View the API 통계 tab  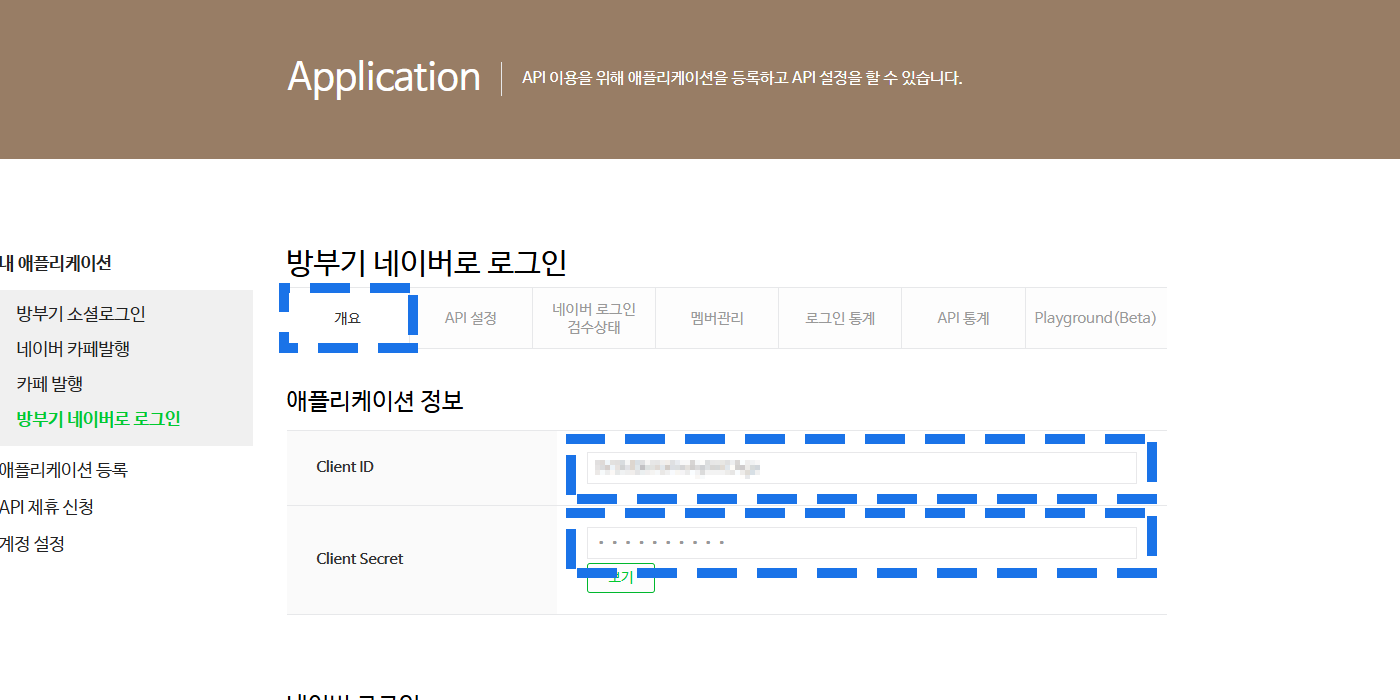(x=963, y=318)
